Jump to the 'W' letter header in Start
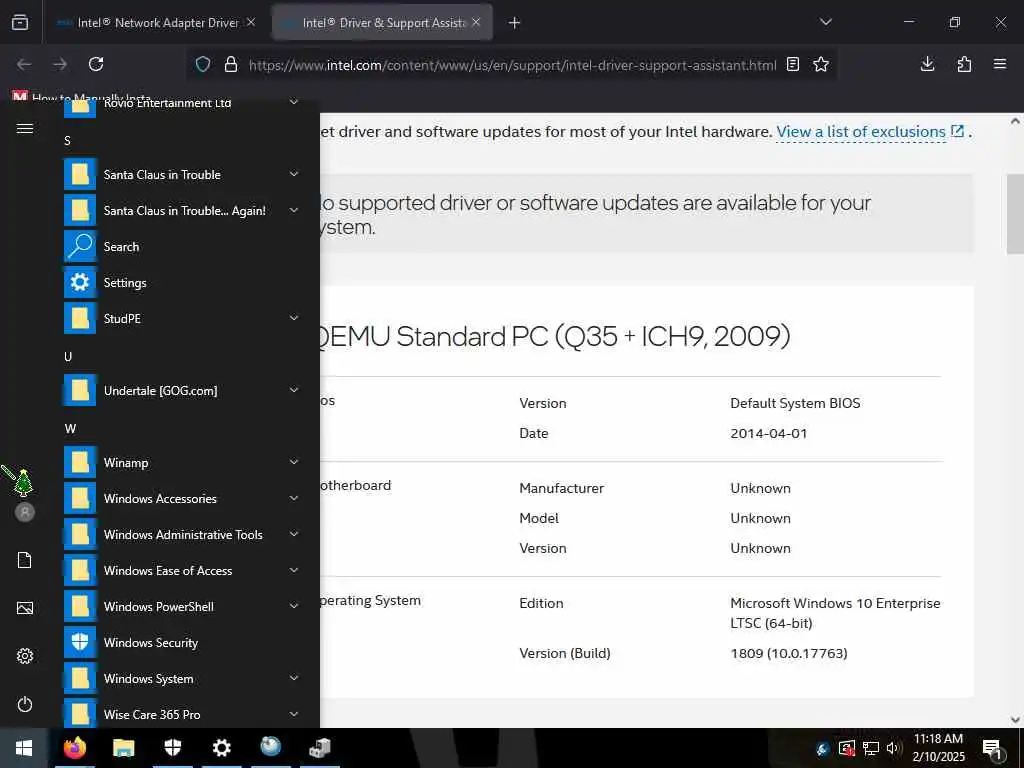 click(70, 428)
